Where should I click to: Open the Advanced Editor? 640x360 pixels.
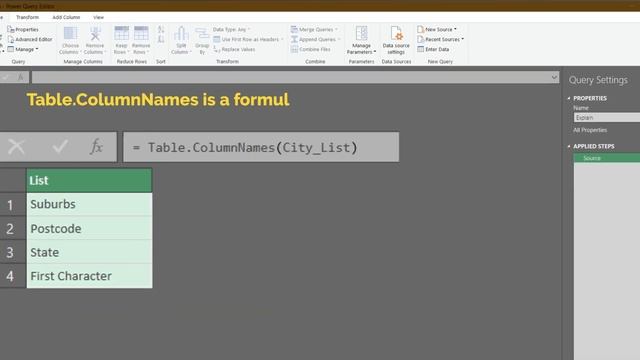point(30,39)
